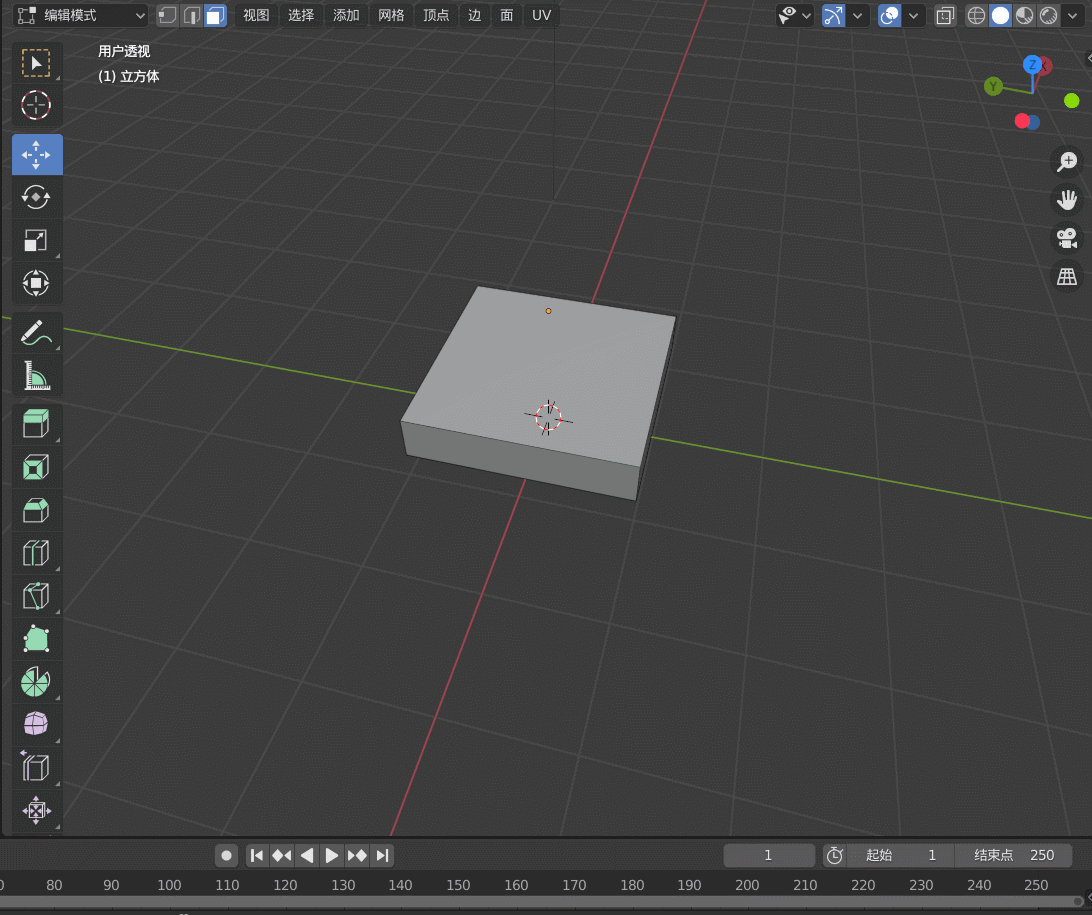Screen dimensions: 1092x915
Task: Select the Measure ruler tool
Action: 37,376
